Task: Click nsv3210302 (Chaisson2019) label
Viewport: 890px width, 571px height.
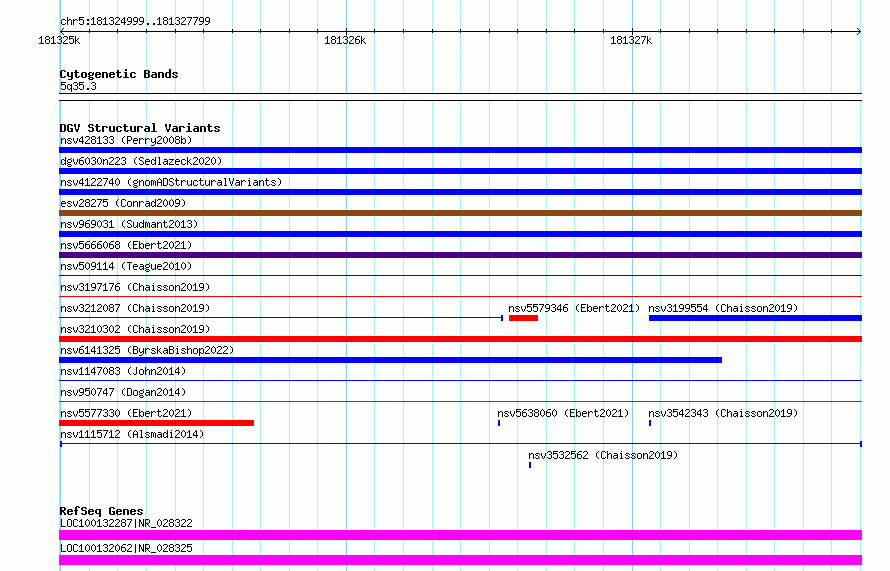Action: point(135,329)
